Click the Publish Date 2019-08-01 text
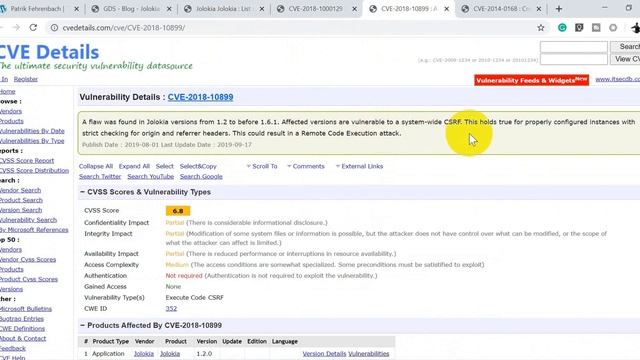 point(121,145)
